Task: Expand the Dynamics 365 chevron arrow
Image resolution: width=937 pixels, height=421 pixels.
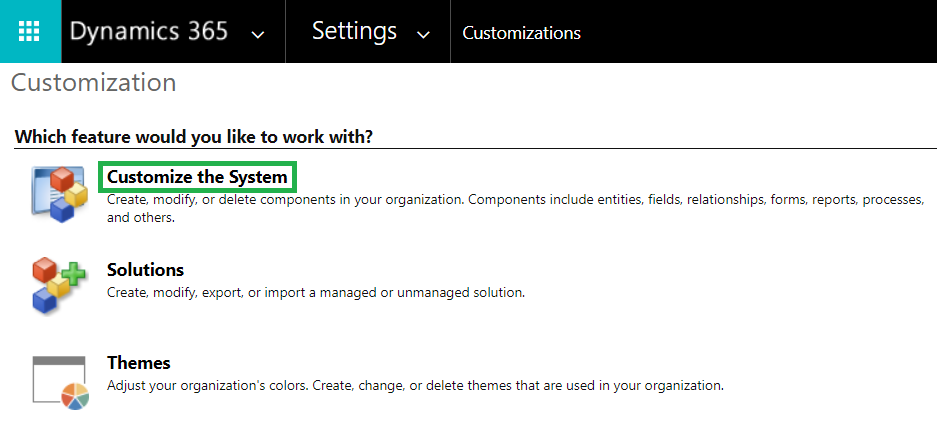Action: point(258,34)
